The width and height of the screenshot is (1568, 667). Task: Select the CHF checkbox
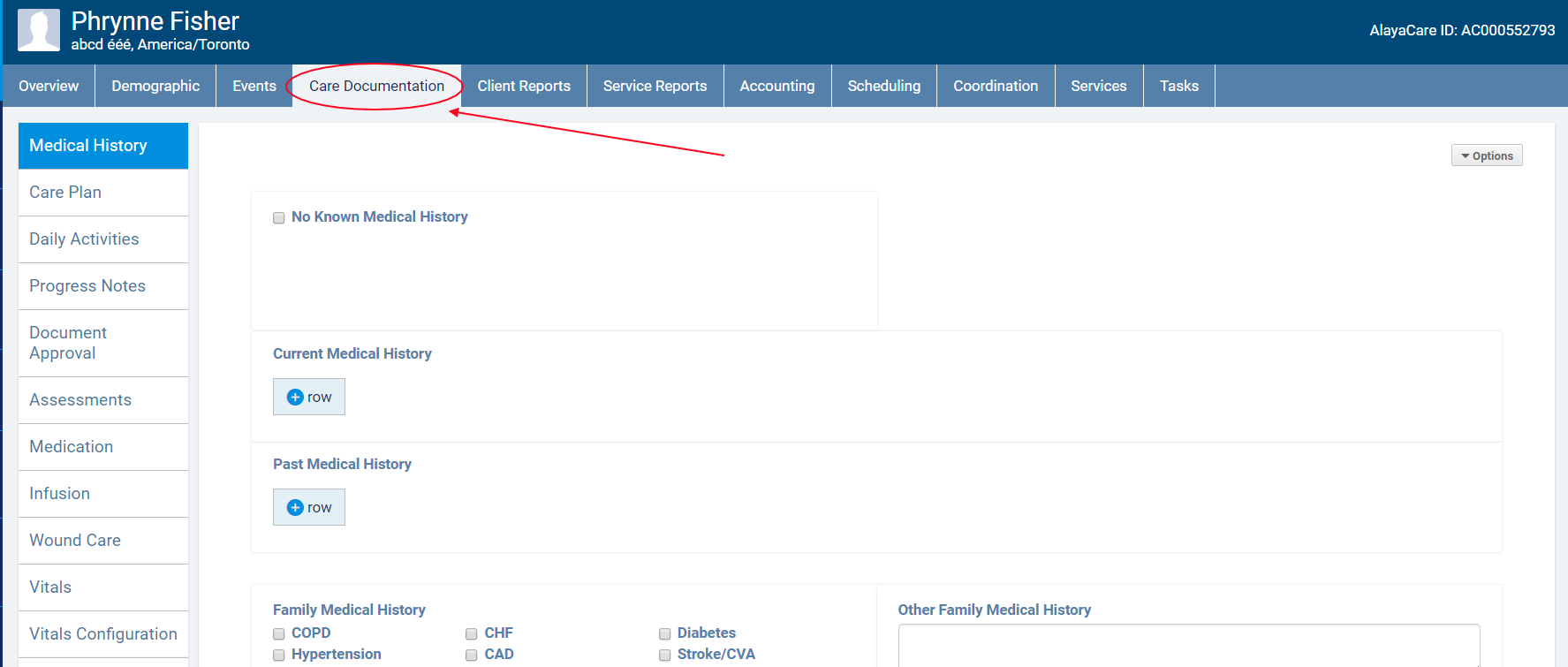click(x=472, y=634)
